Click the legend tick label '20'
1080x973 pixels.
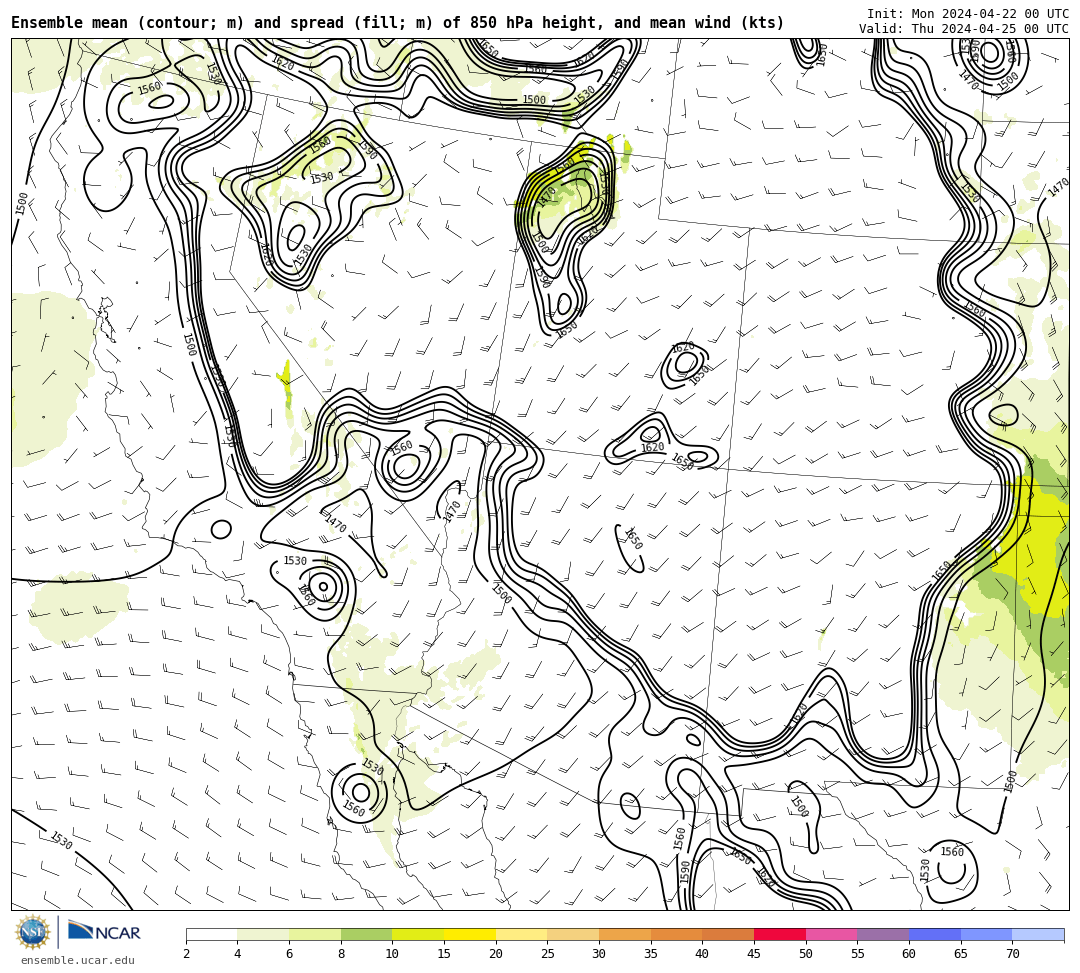pyautogui.click(x=495, y=954)
